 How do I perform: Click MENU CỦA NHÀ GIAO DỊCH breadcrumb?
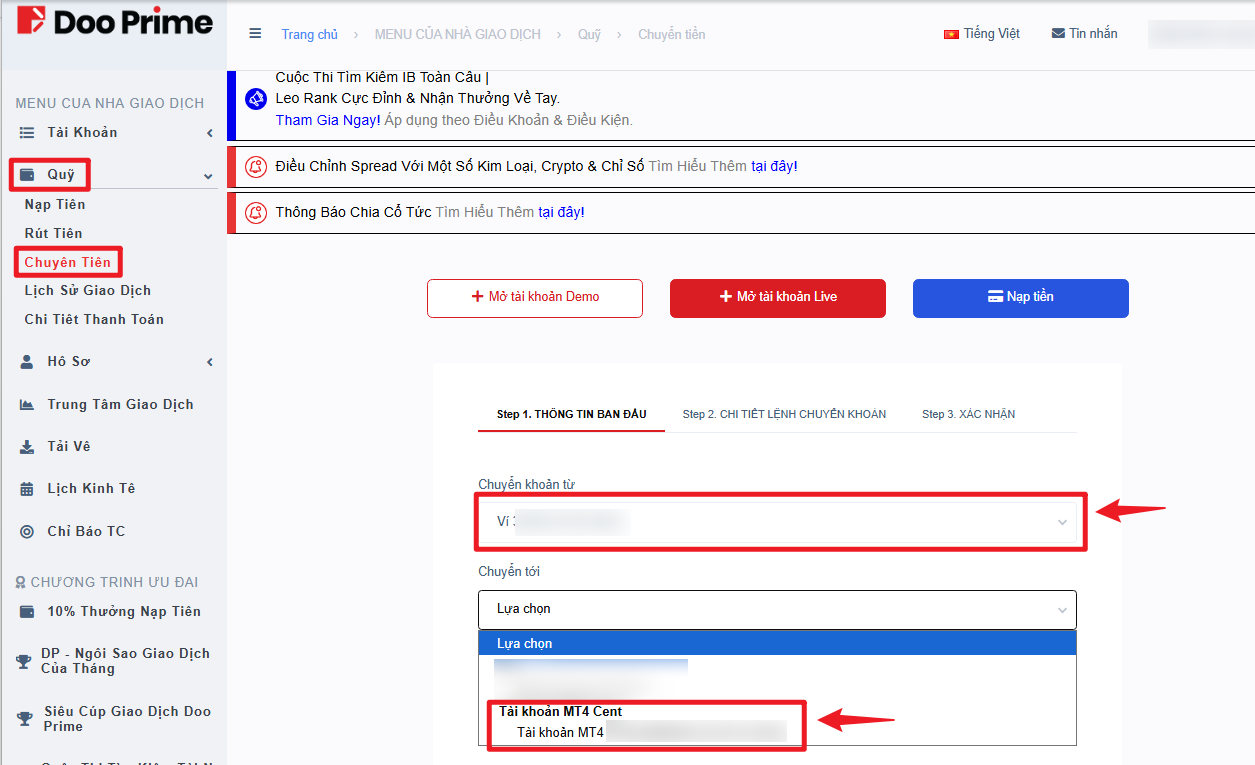click(458, 35)
